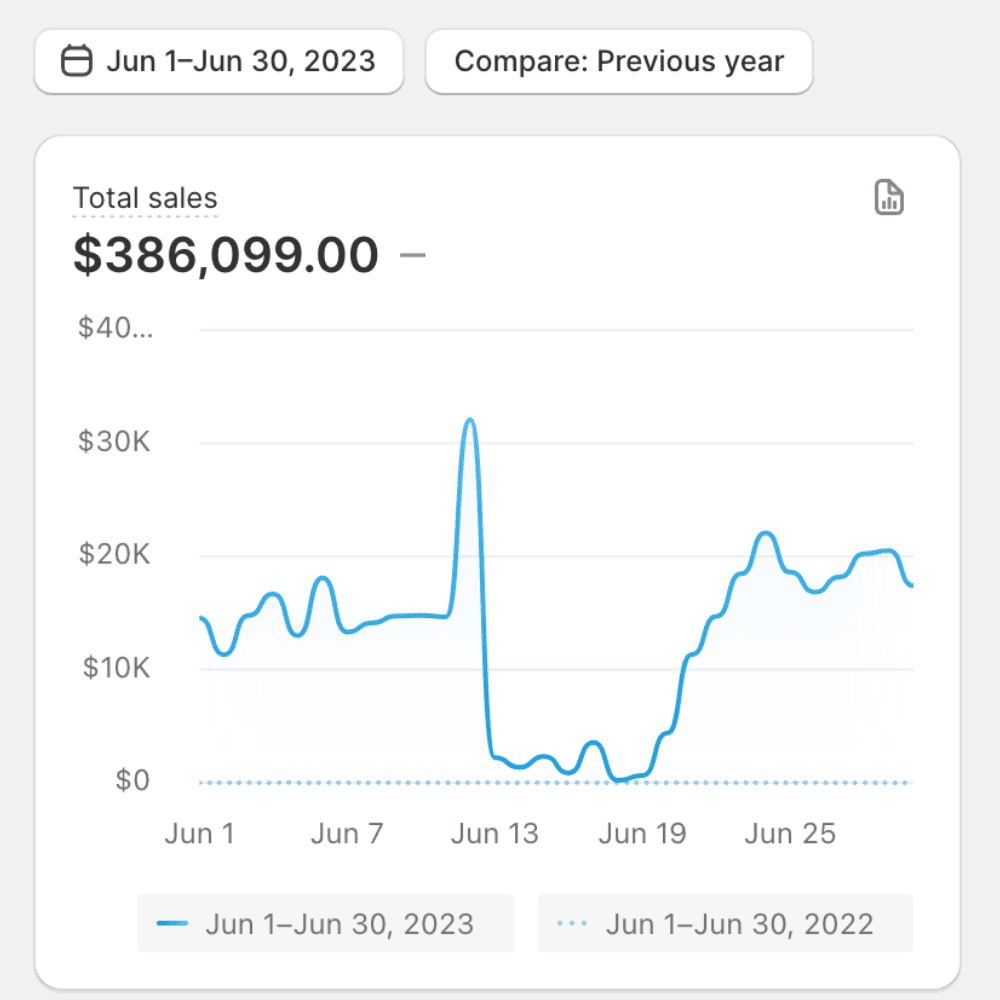This screenshot has height=1000, width=1000.
Task: Click the Total sales heading link
Action: coord(145,198)
